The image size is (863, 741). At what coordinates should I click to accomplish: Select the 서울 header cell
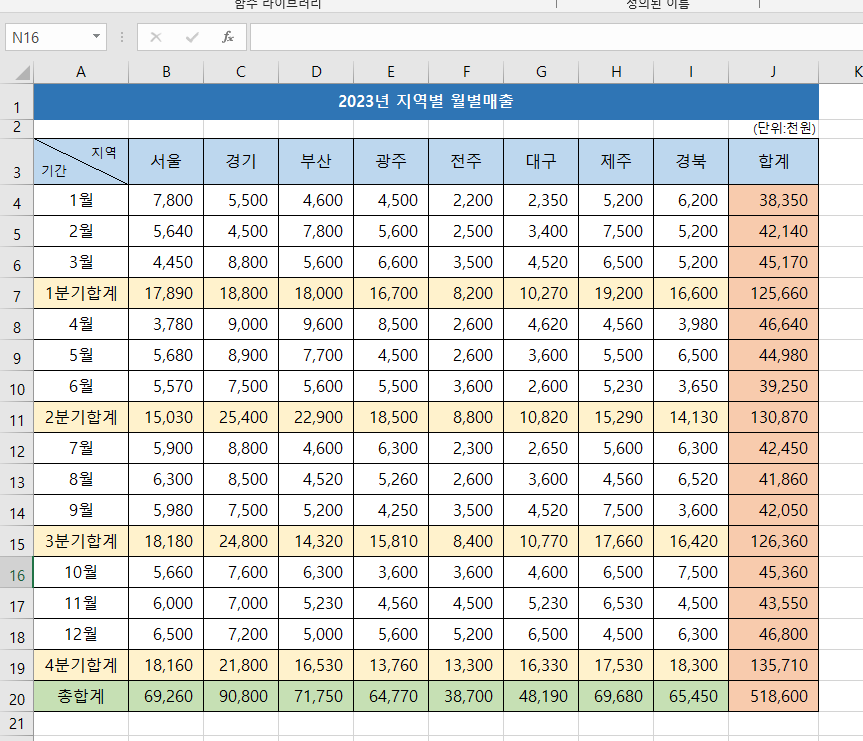(x=166, y=161)
